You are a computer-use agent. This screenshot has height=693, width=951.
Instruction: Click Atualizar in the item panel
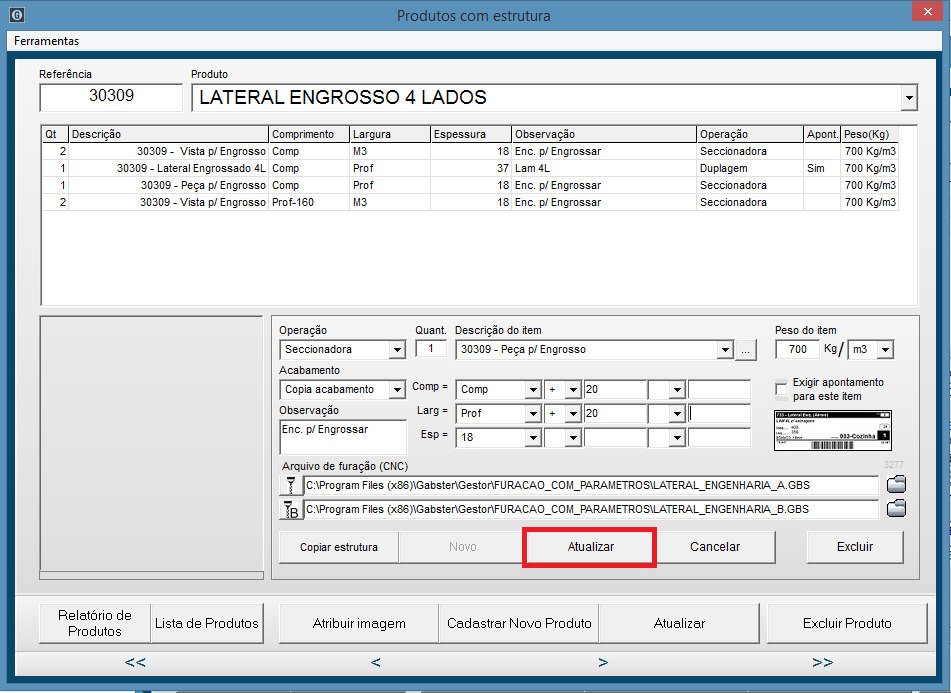tap(590, 547)
